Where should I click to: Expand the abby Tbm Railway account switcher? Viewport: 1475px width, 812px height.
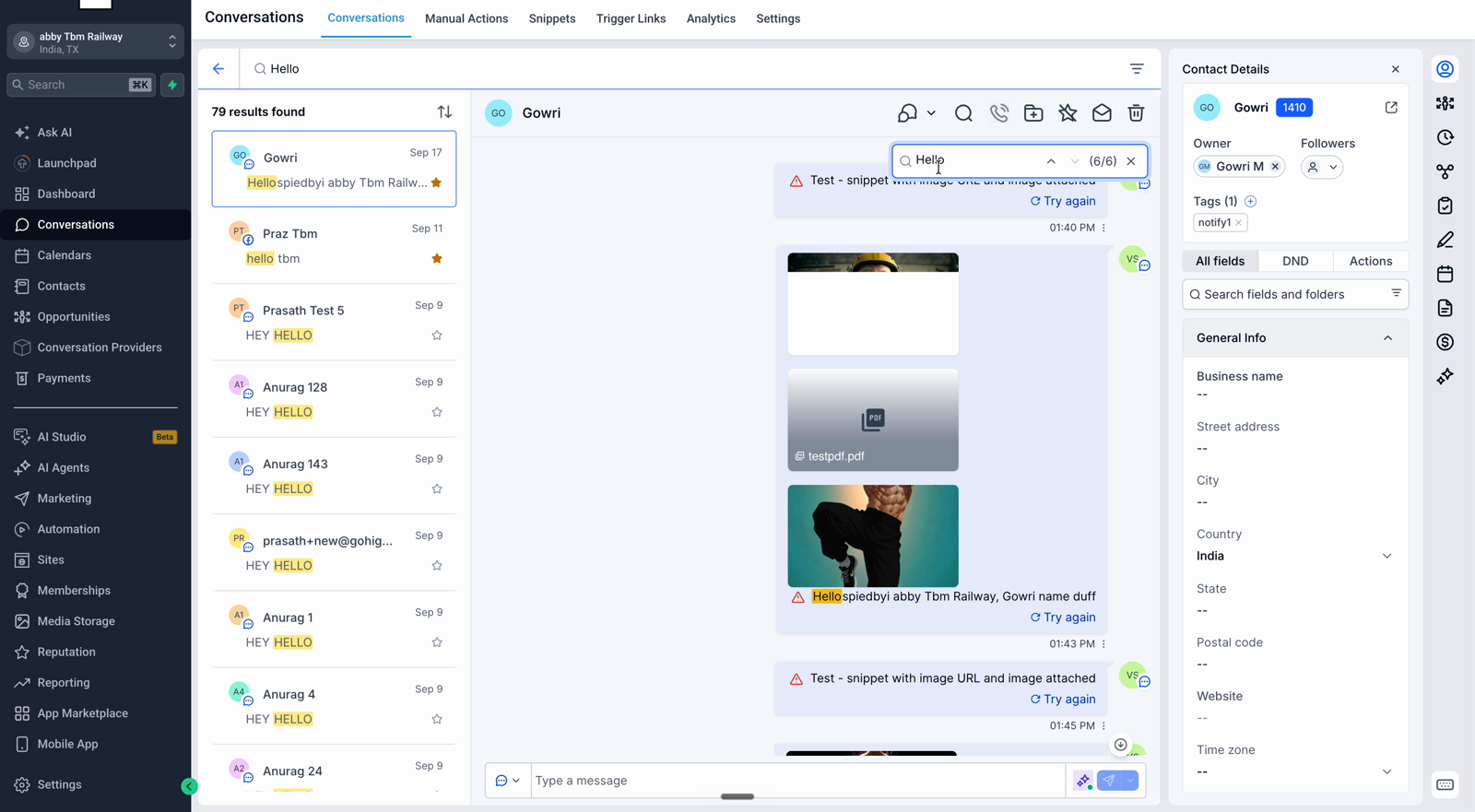click(96, 42)
